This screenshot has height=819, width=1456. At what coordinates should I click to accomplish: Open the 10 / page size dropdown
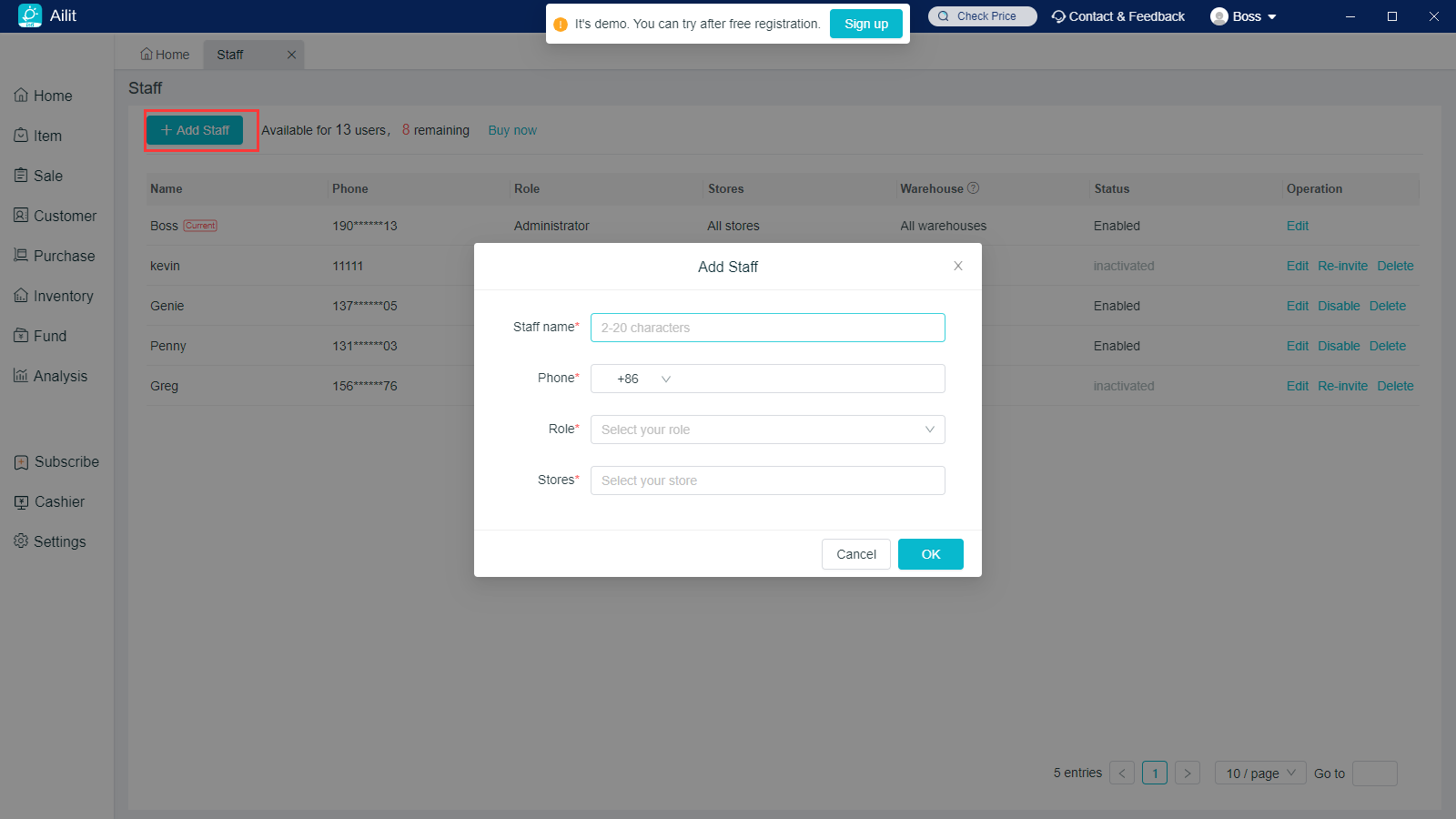1259,773
